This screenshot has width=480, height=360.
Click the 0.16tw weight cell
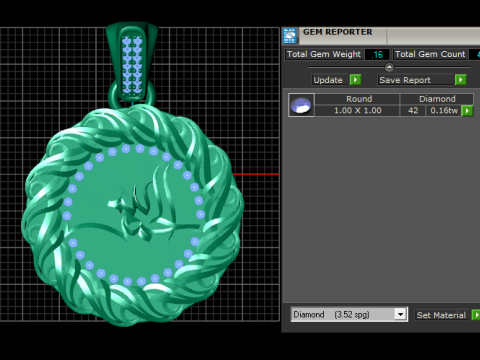[444, 111]
